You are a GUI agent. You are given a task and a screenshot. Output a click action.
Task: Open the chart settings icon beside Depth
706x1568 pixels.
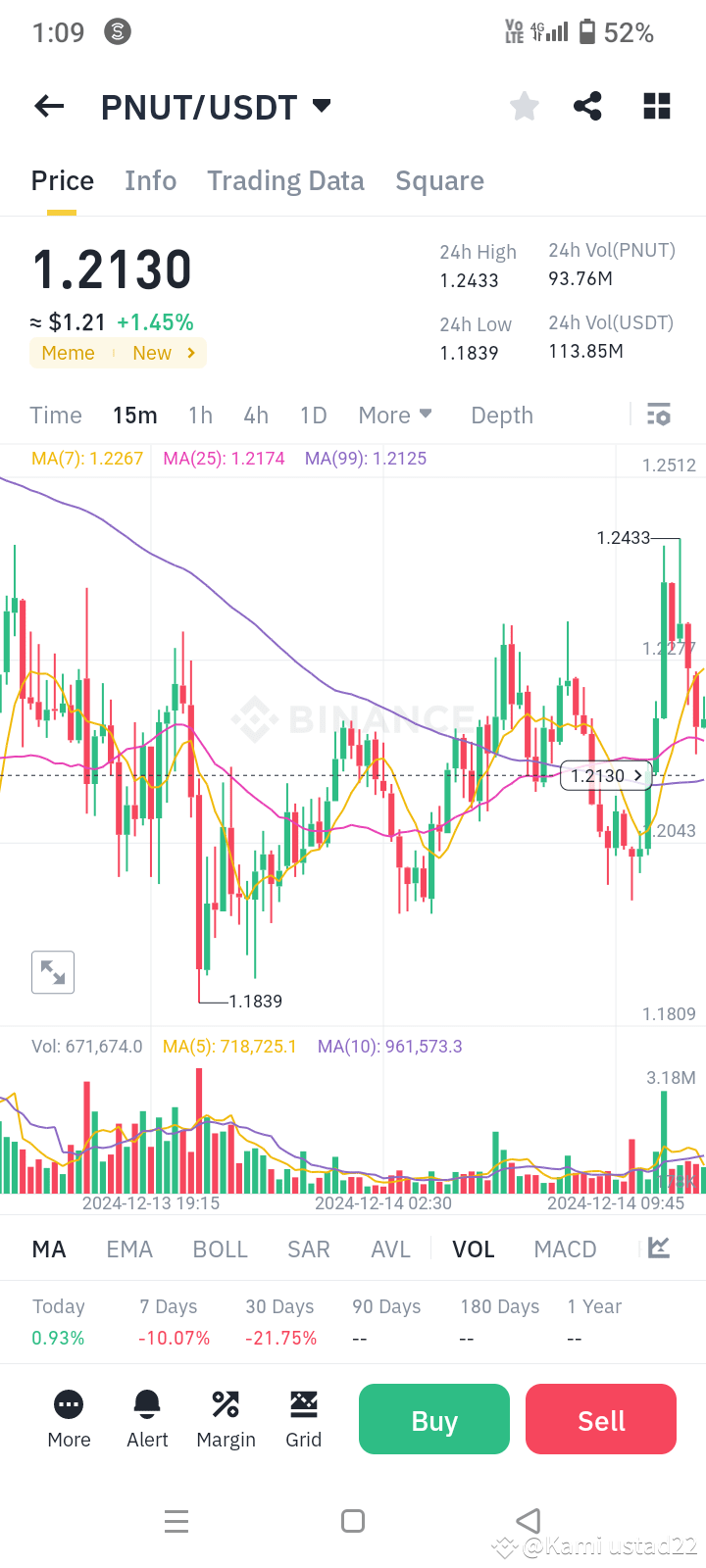[658, 415]
